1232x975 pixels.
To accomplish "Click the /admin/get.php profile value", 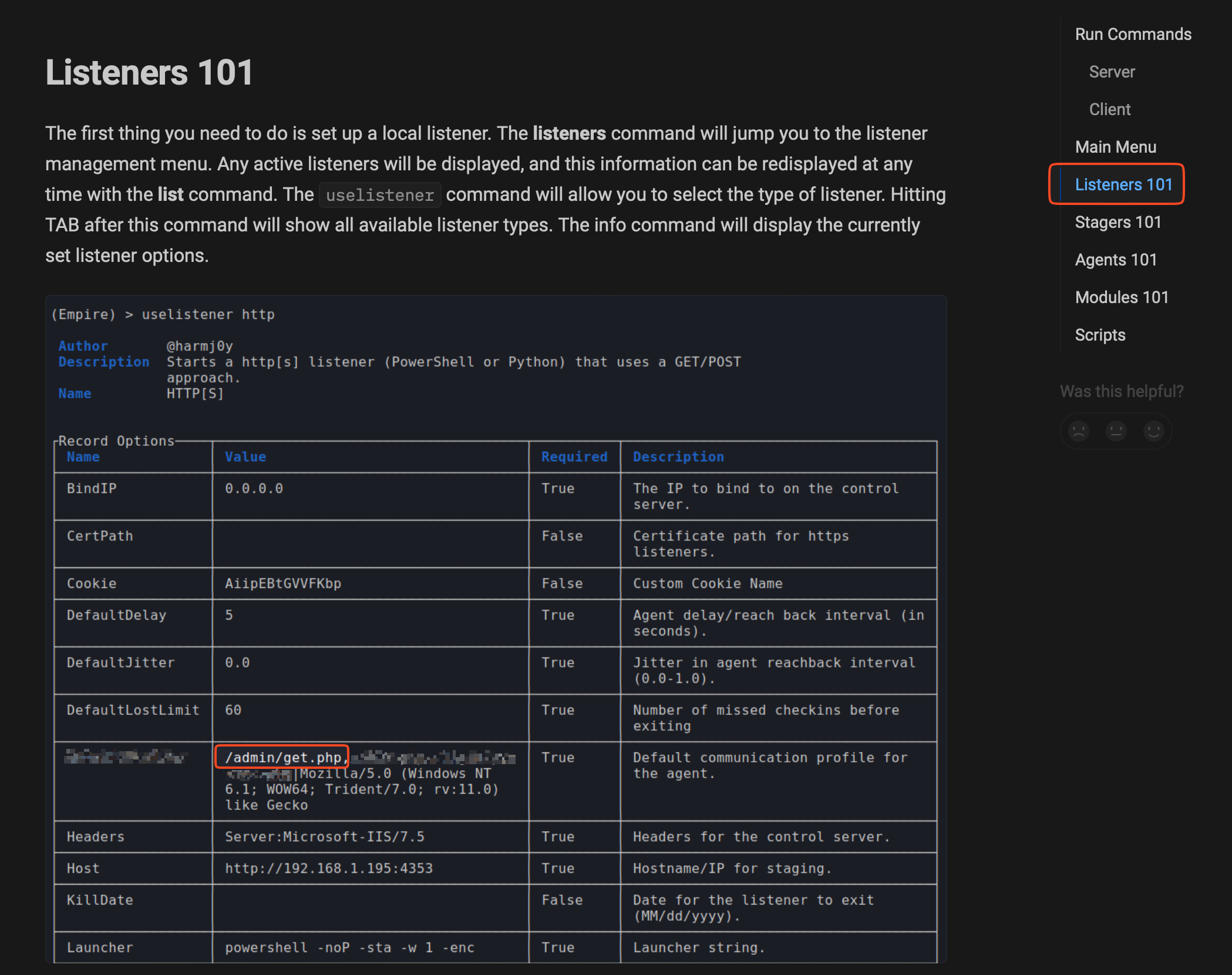I will click(x=282, y=758).
